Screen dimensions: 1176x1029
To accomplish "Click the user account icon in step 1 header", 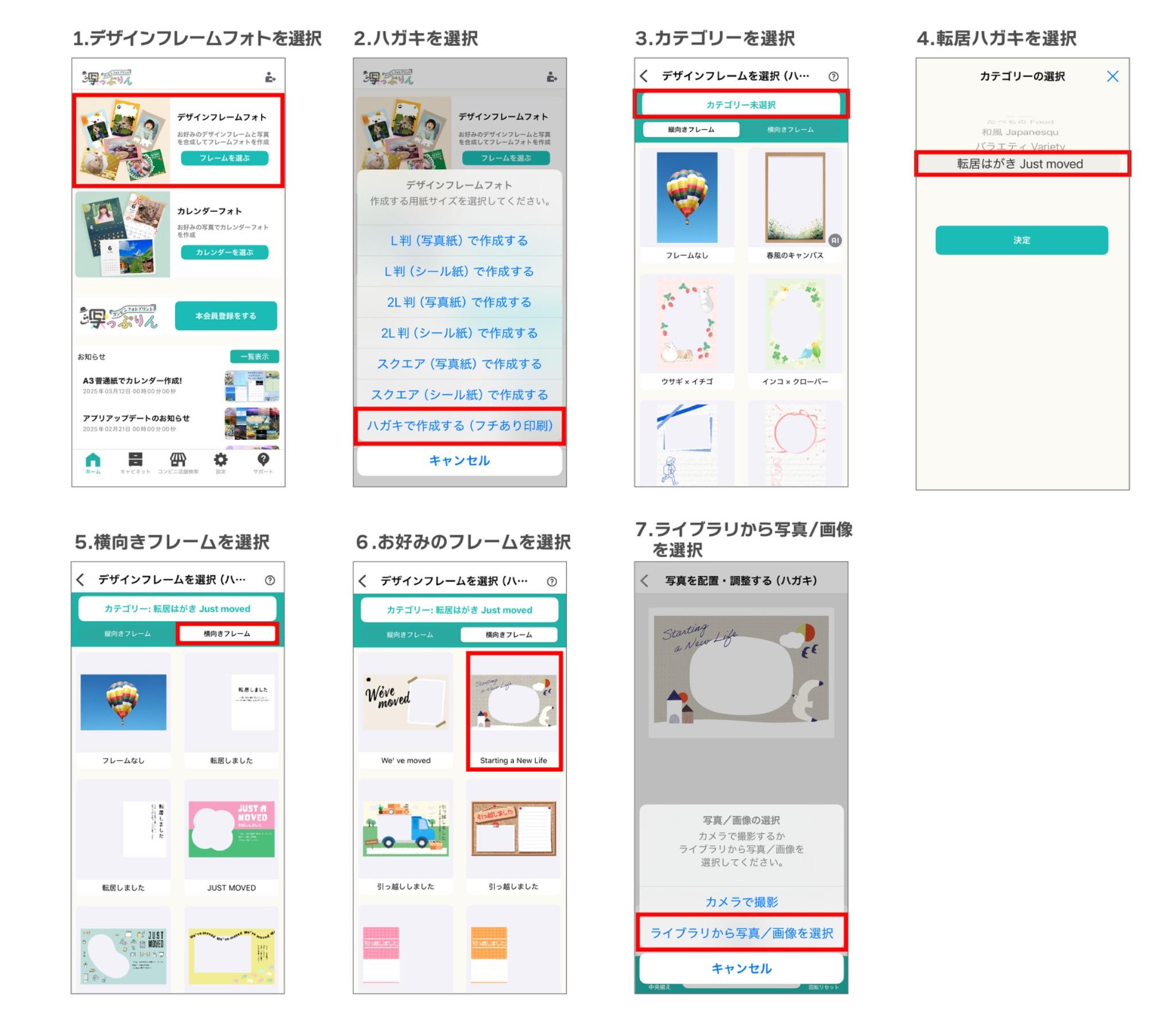I will 270,78.
